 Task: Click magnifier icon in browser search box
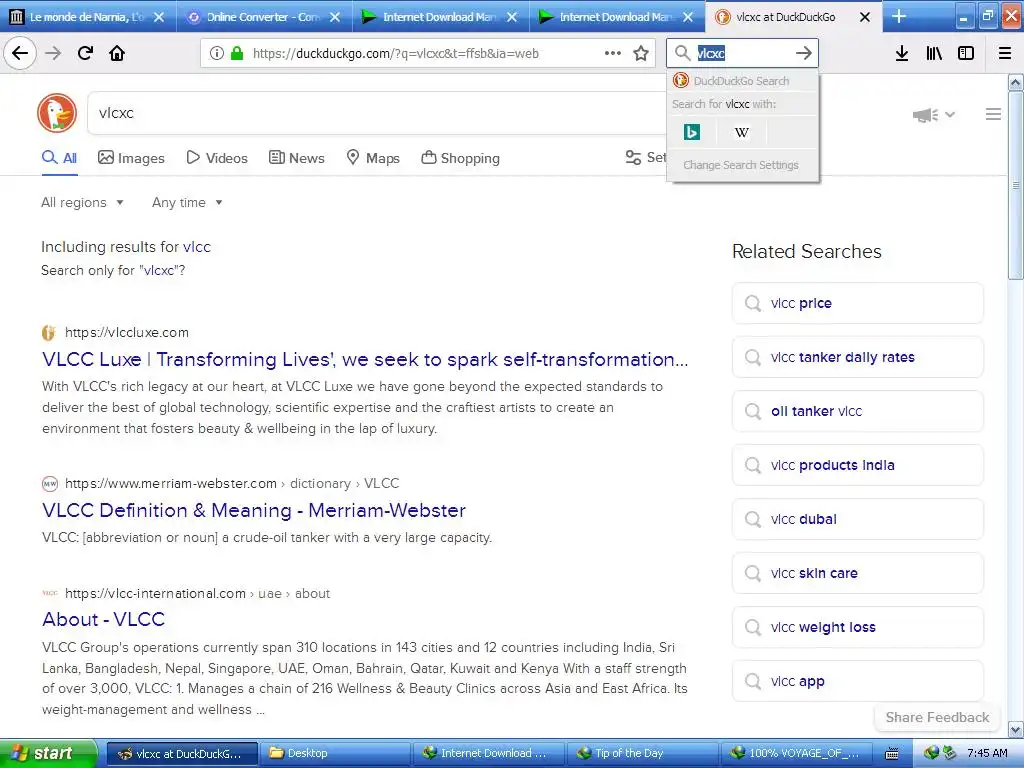point(682,53)
